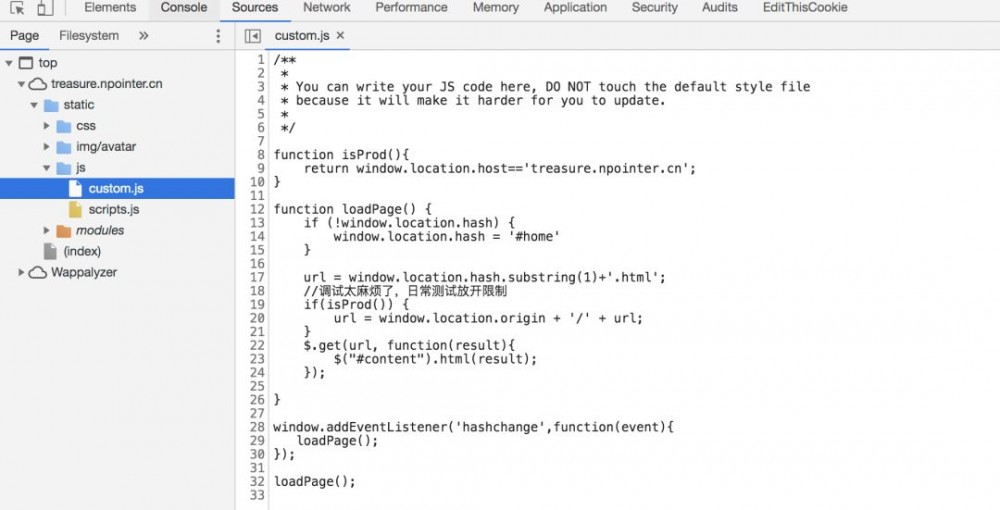Open the Elements panel tab

click(x=110, y=8)
